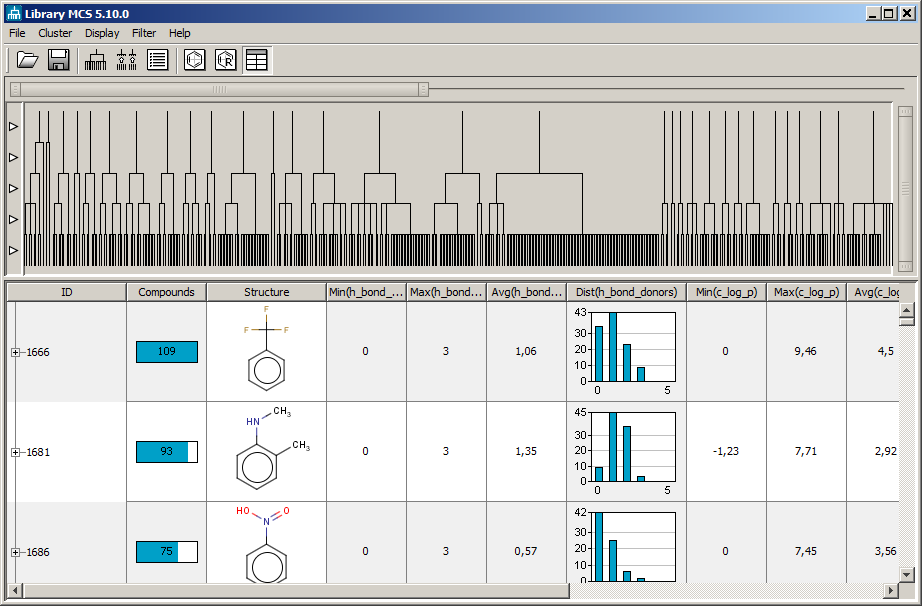Viewport: 922px width, 606px height.
Task: Select the topmost level triangle beside dendrogram
Action: pyautogui.click(x=12, y=125)
